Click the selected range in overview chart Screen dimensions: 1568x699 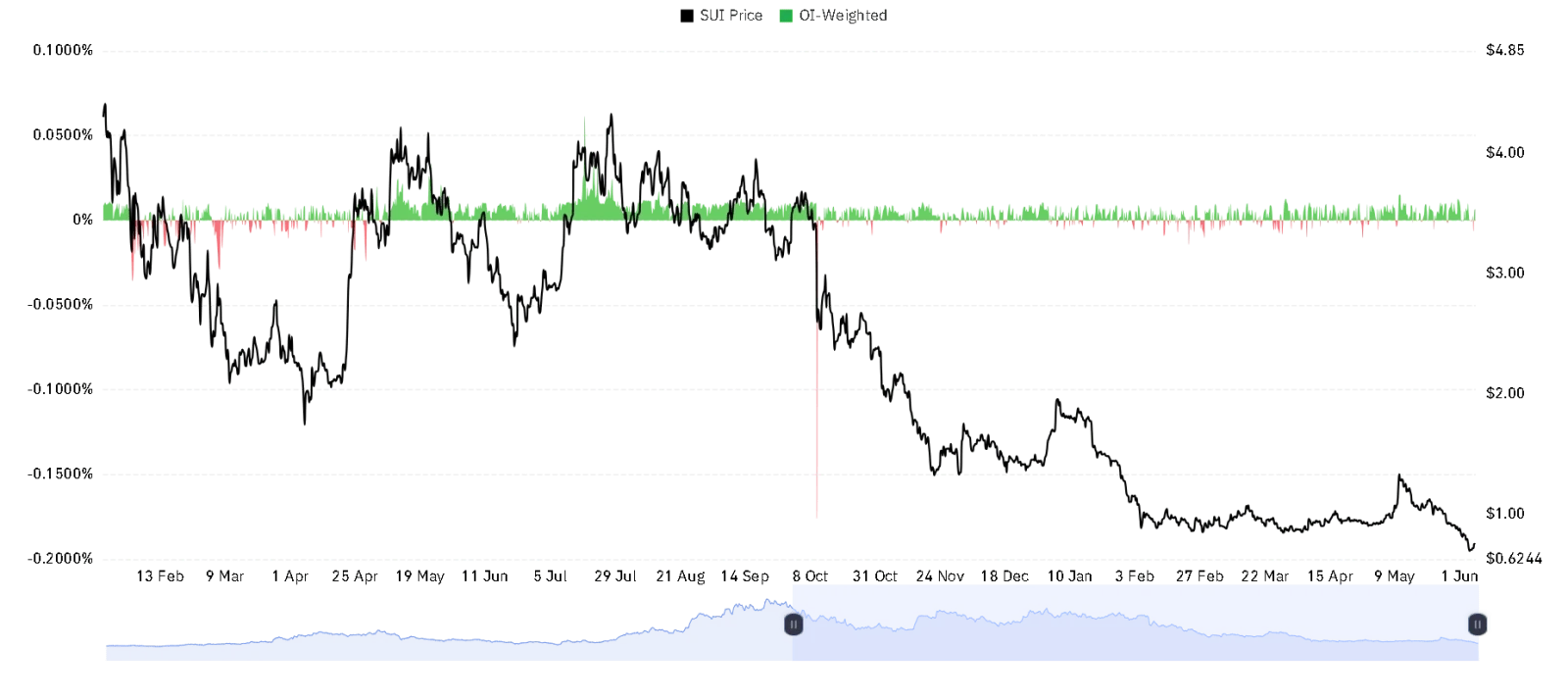click(x=1135, y=624)
